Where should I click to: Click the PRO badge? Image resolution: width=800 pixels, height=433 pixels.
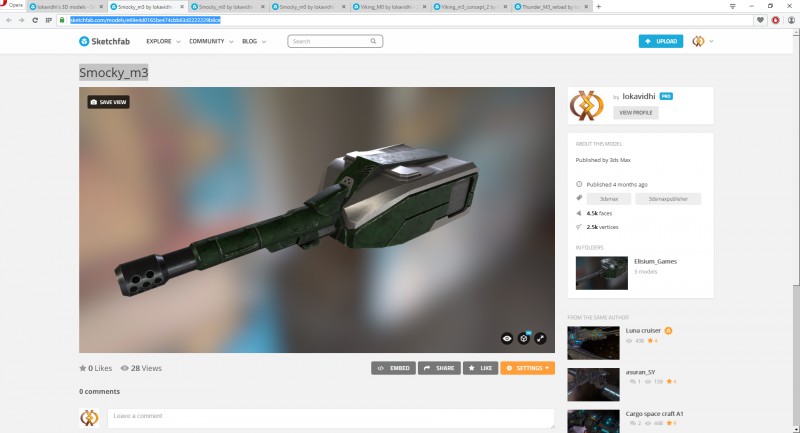point(666,96)
